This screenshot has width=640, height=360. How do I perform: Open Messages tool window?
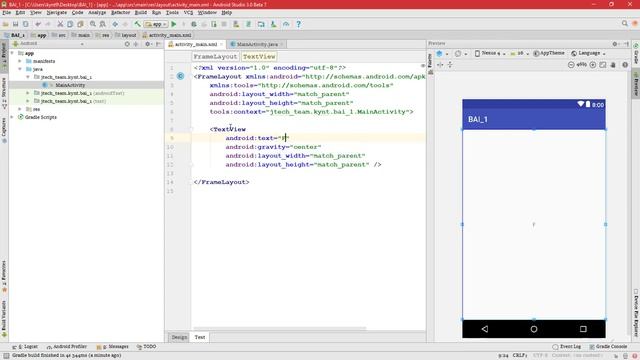[x=112, y=347]
